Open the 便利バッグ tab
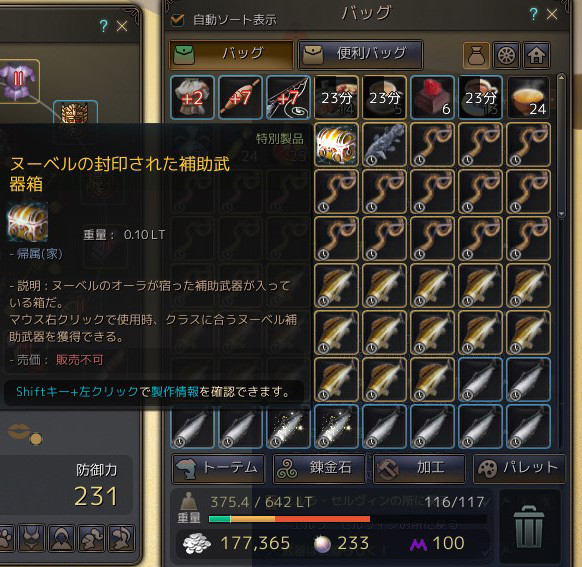582x567 pixels. (360, 54)
